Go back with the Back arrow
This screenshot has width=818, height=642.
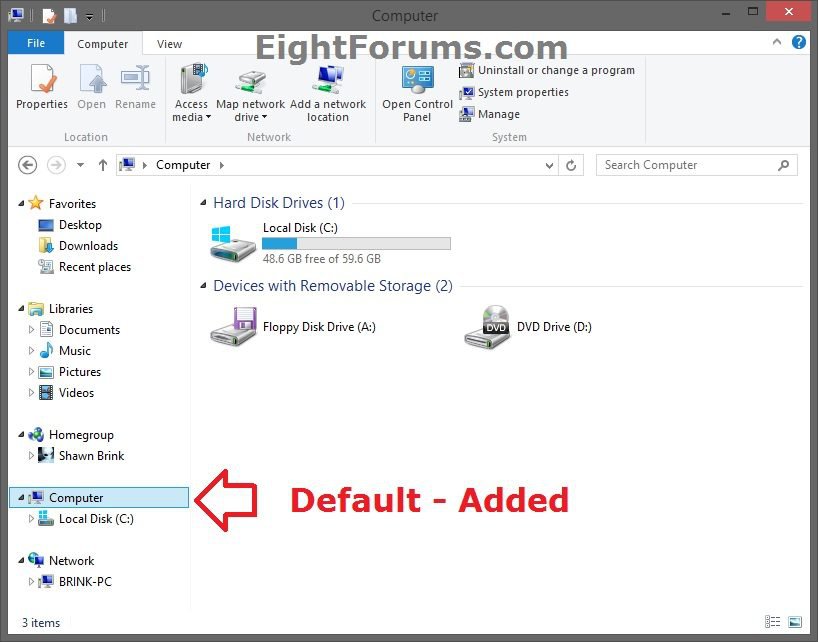pos(28,165)
